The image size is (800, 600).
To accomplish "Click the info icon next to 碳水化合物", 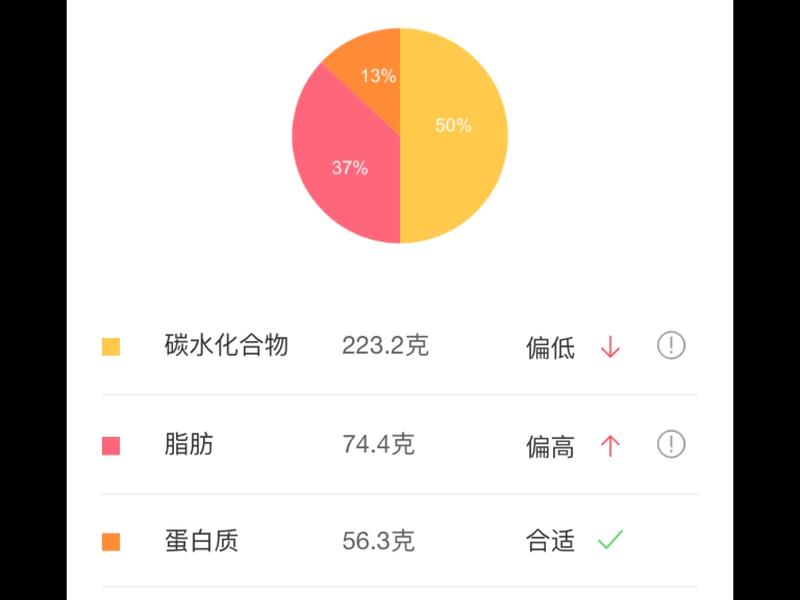I will pyautogui.click(x=672, y=345).
